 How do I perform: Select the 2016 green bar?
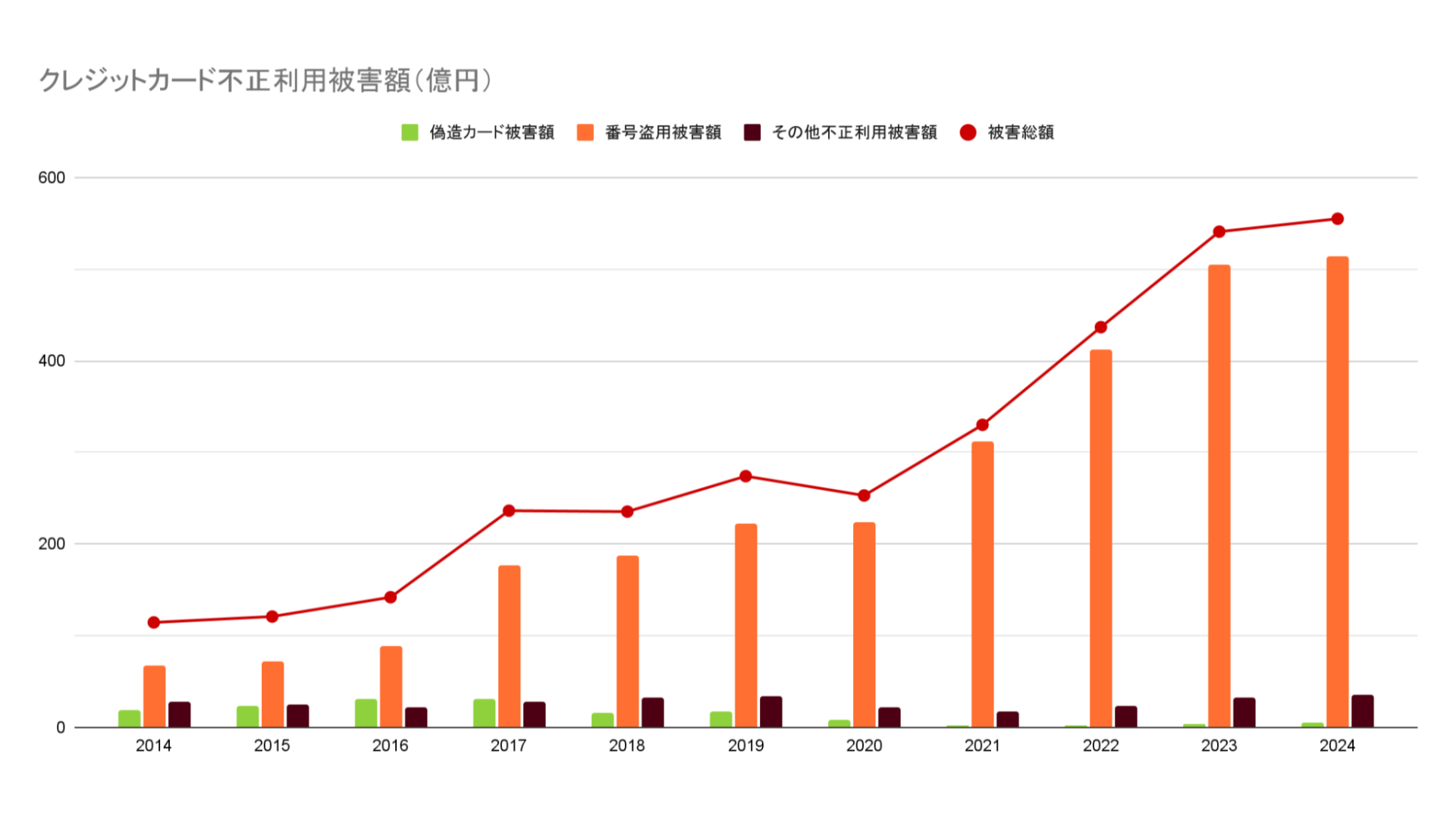pos(366,713)
